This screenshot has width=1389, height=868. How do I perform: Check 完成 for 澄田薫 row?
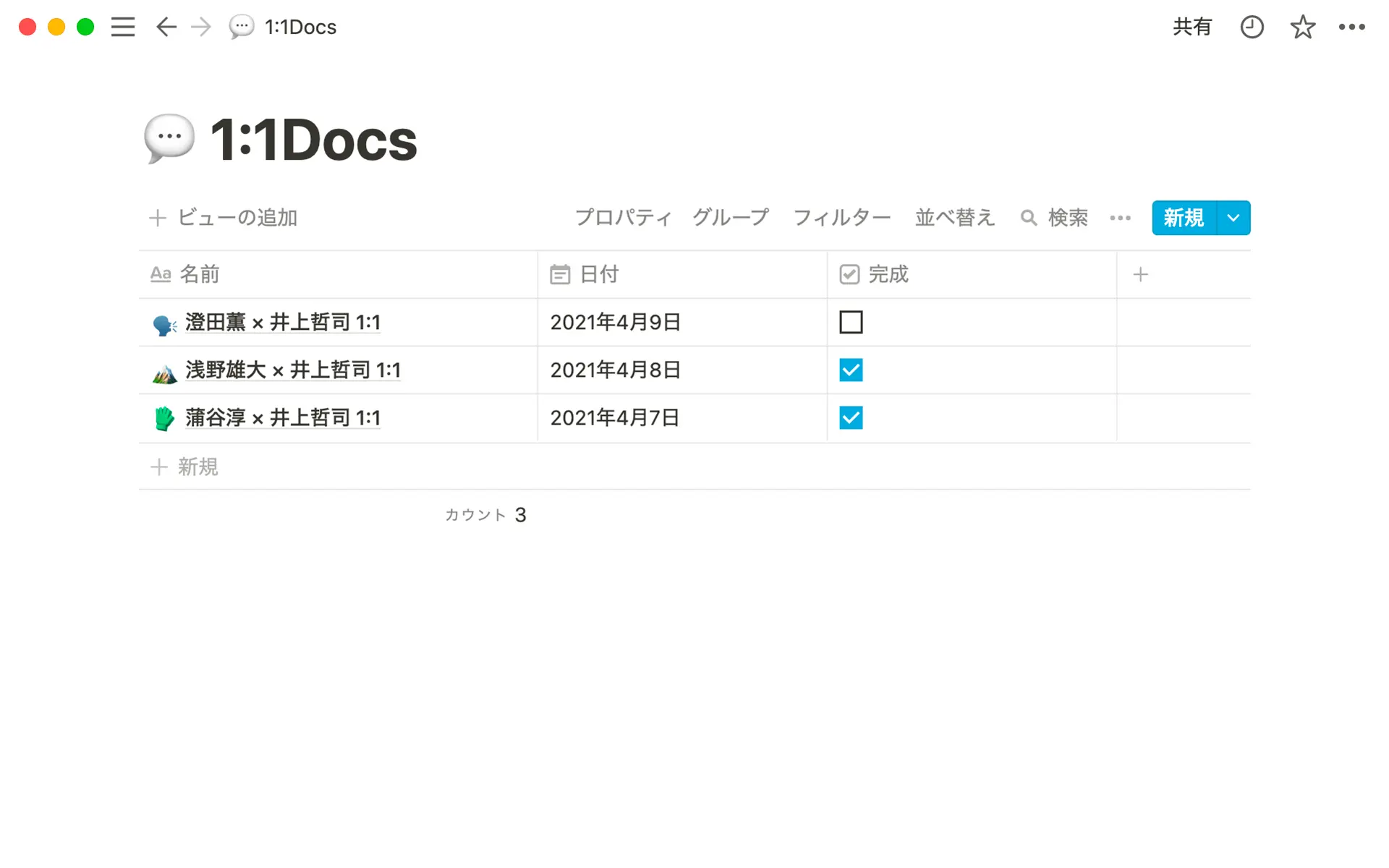coord(851,323)
